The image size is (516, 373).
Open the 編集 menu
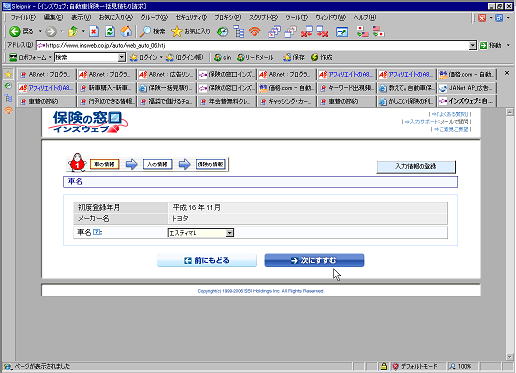tap(53, 17)
